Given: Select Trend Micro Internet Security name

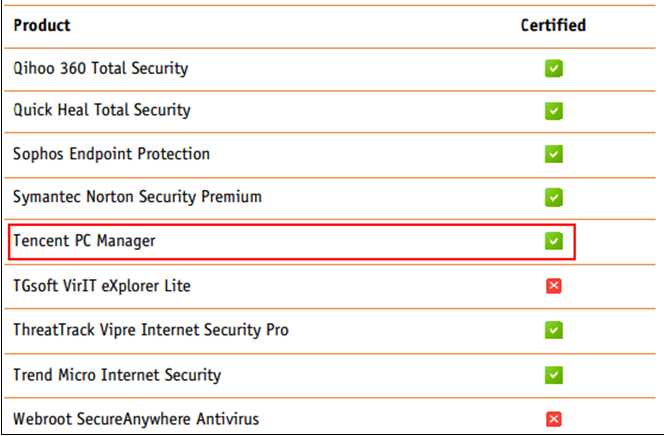Looking at the screenshot, I should (117, 375).
